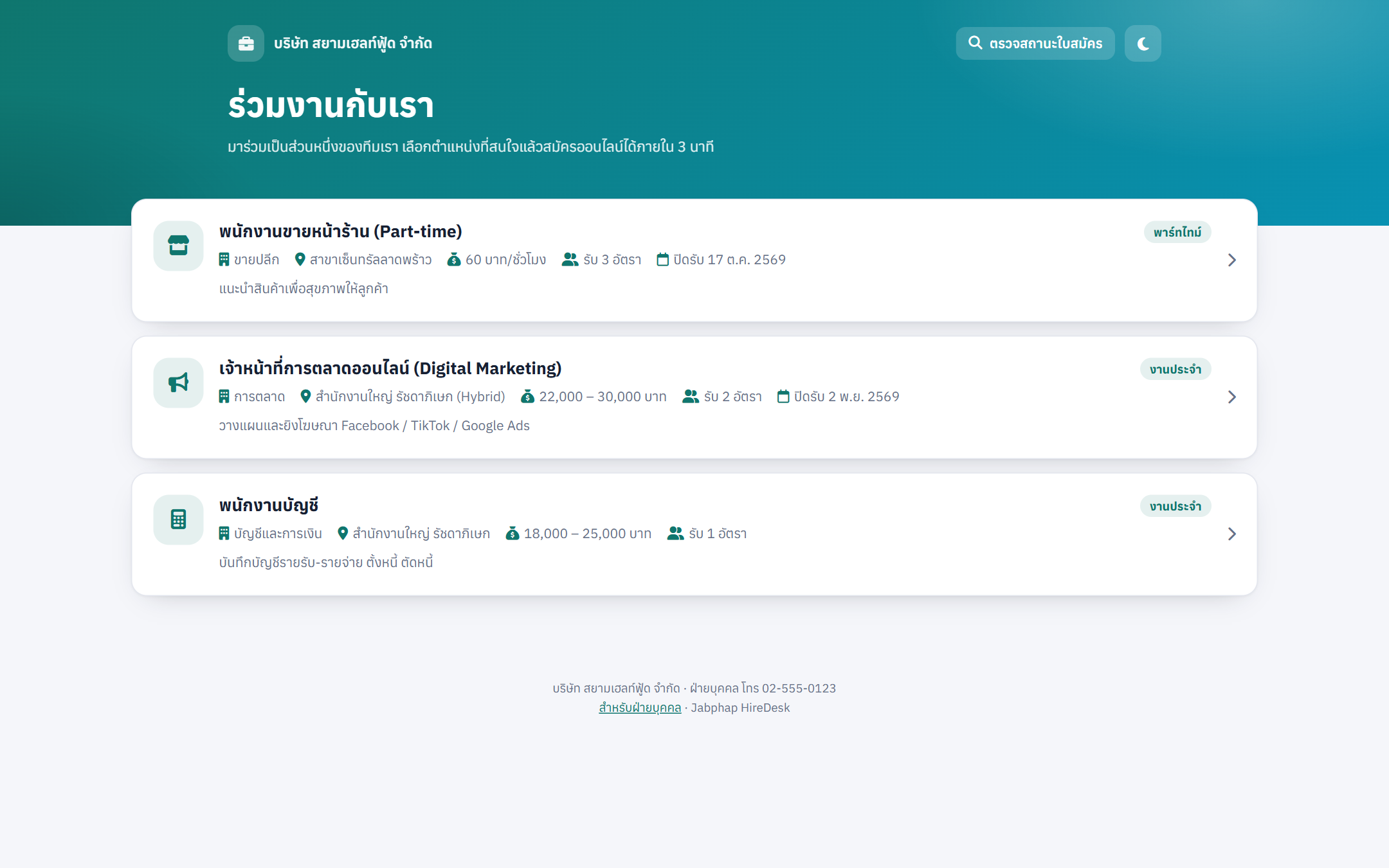This screenshot has height=868, width=1389.
Task: Click the Jabphap HireDesk footer text
Action: (x=740, y=708)
